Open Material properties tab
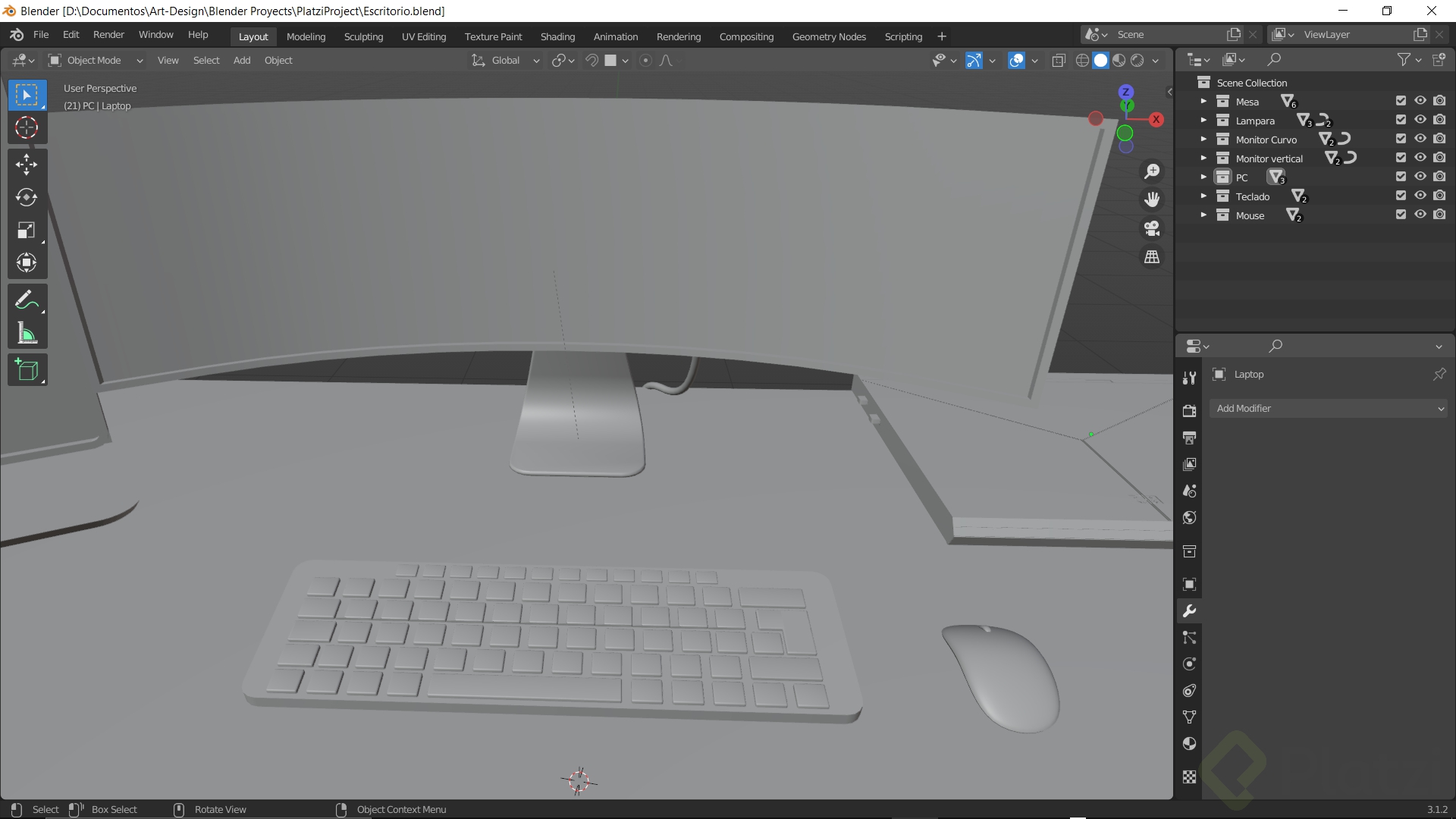Image resolution: width=1456 pixels, height=819 pixels. [1189, 744]
